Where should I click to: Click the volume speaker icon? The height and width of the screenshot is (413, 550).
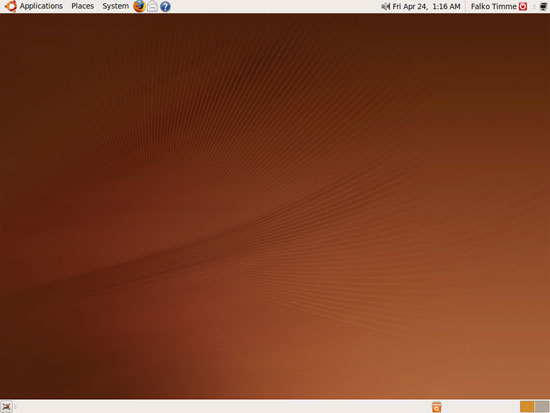(x=385, y=6)
